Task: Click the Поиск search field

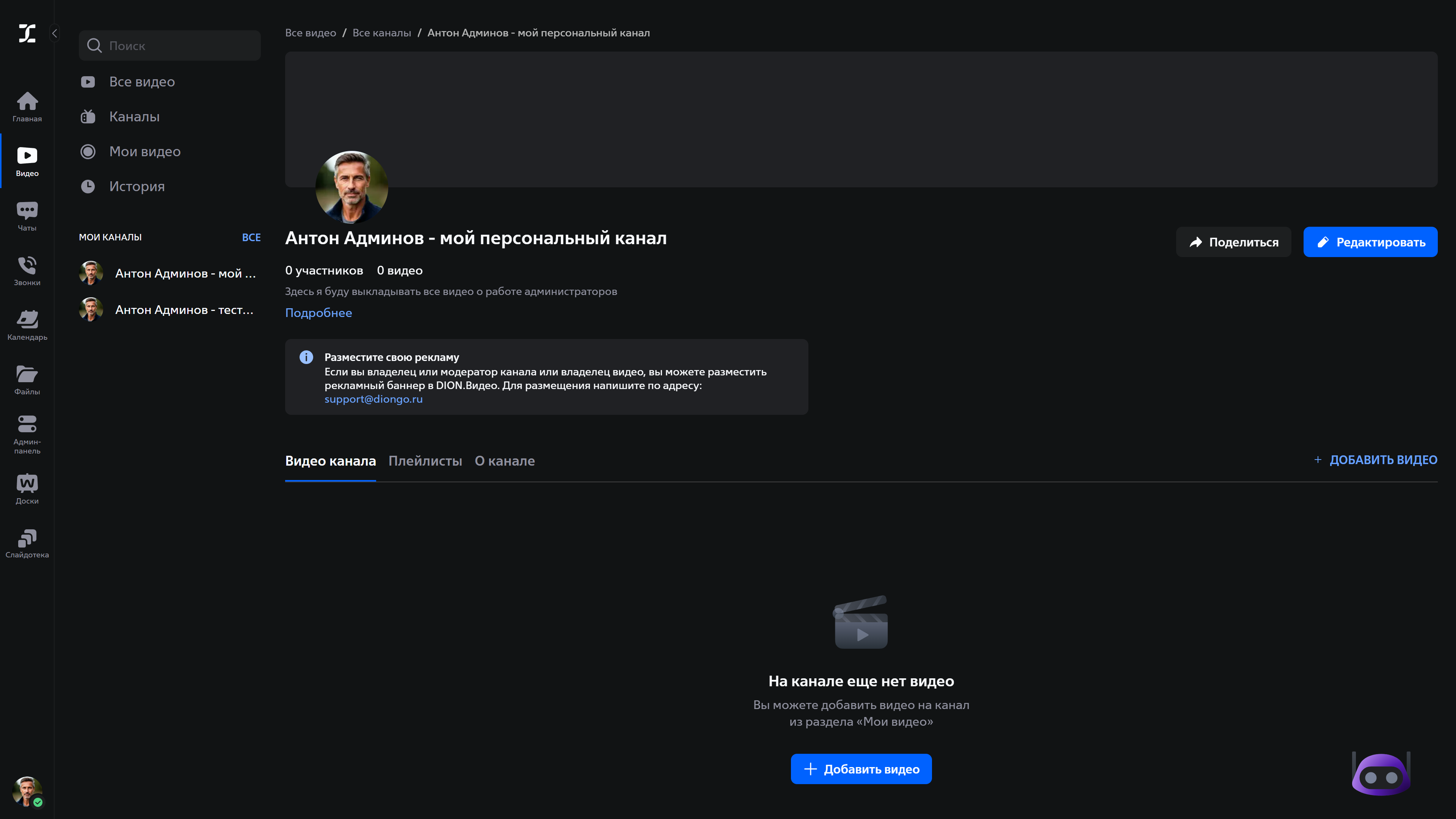Action: click(169, 45)
